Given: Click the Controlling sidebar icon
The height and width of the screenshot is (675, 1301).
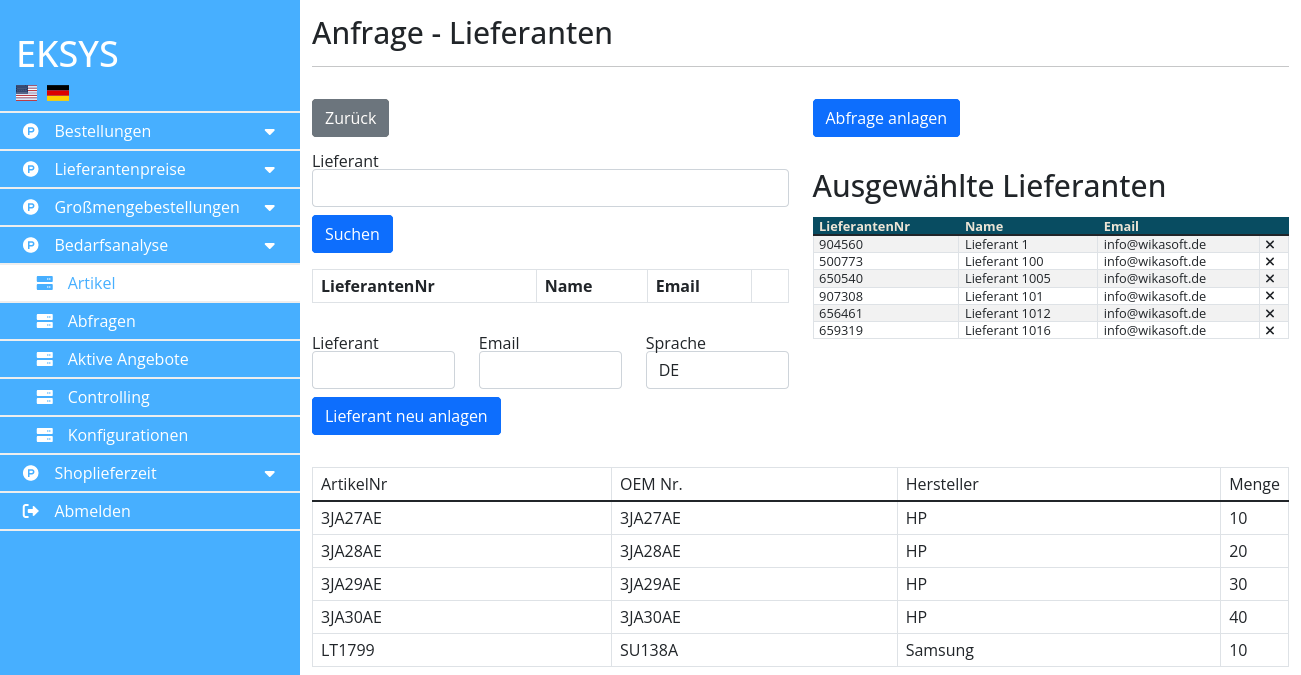Looking at the screenshot, I should click(44, 397).
